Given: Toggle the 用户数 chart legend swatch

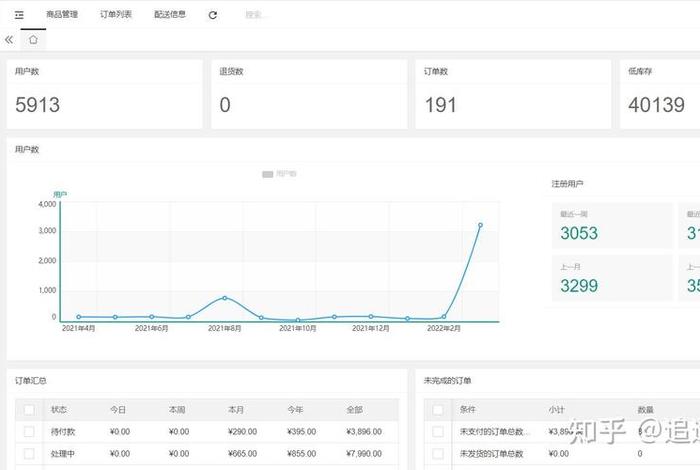Looking at the screenshot, I should 267,174.
